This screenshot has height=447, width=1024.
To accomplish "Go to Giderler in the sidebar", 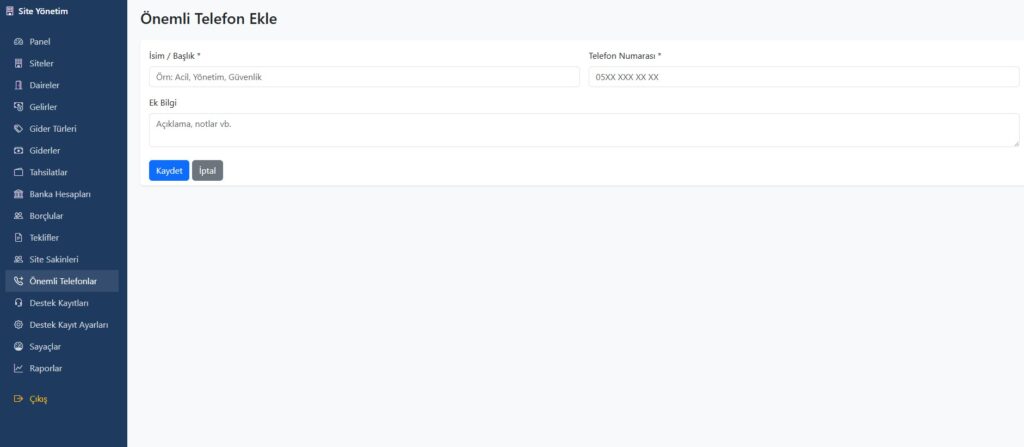I will pyautogui.click(x=45, y=151).
